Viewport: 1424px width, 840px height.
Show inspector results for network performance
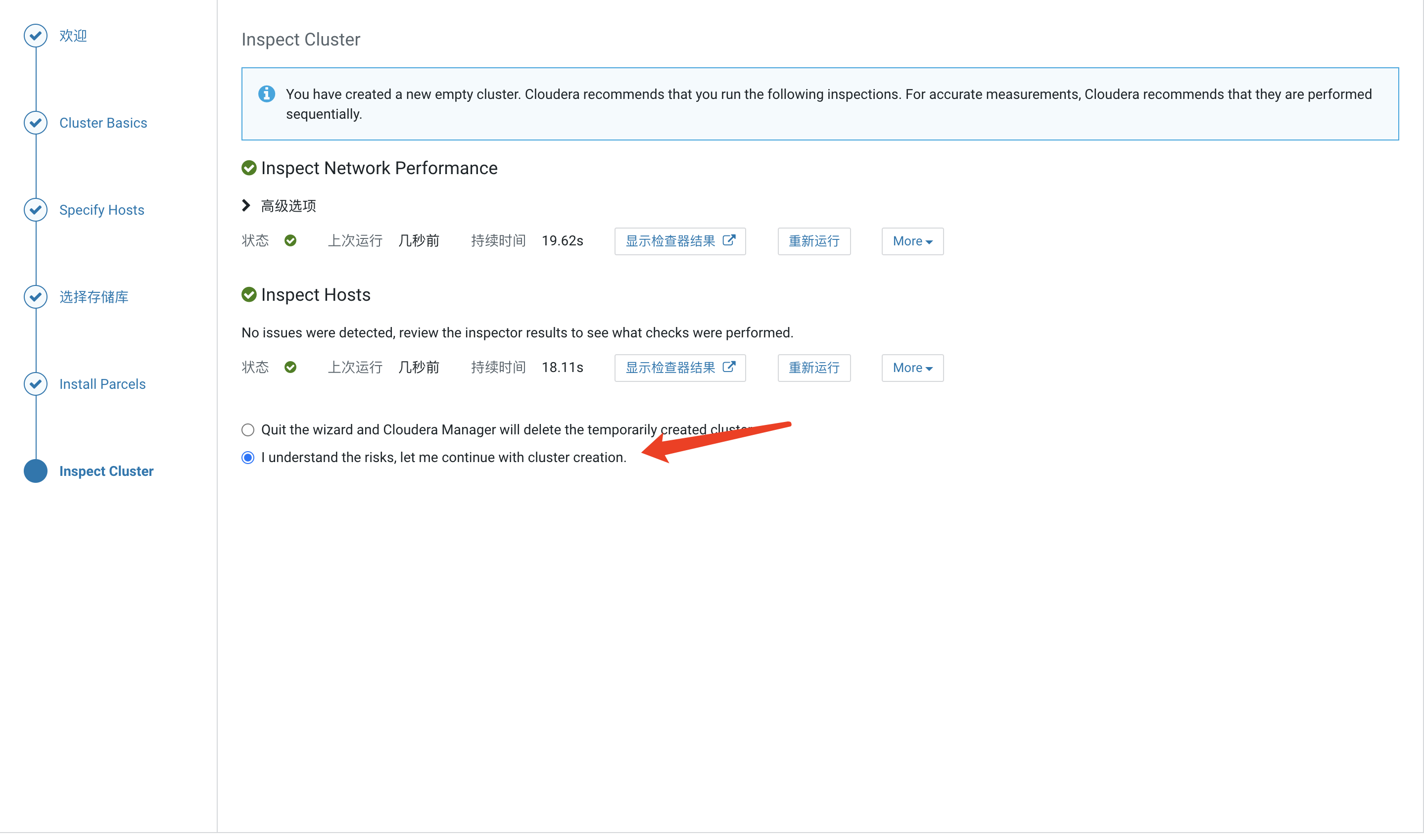(x=680, y=241)
